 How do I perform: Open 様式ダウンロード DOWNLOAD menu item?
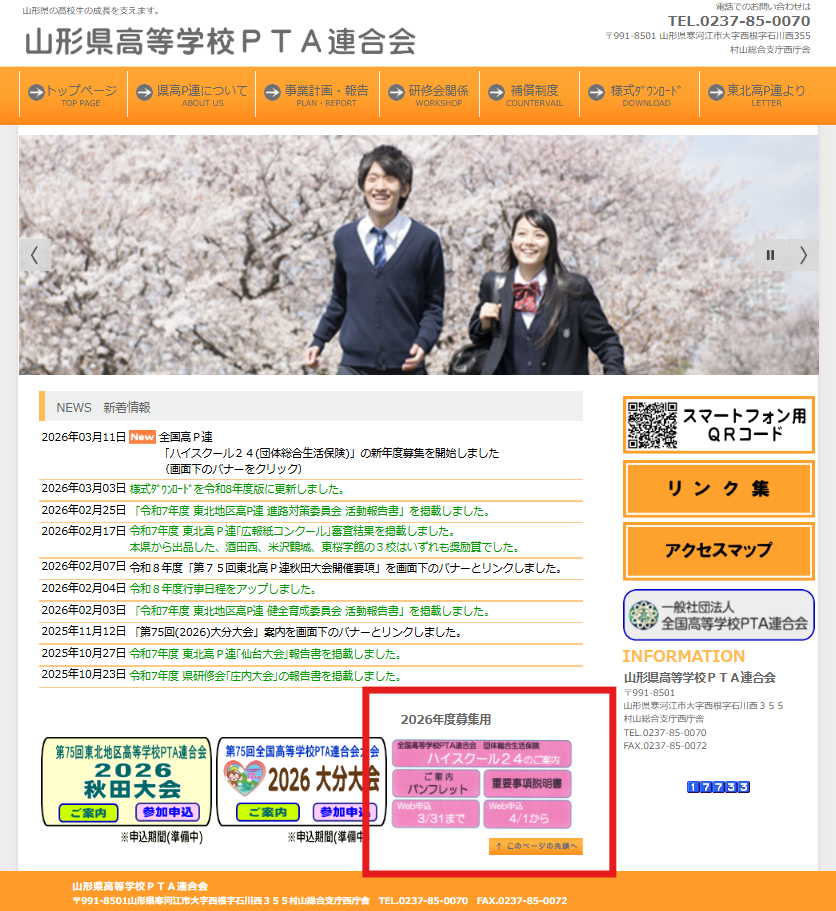tap(638, 95)
